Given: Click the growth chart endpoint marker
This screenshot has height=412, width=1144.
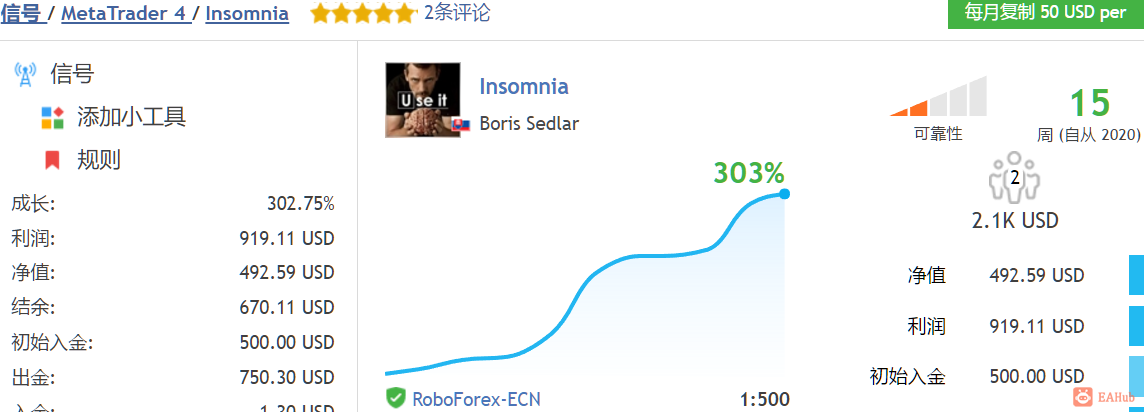Looking at the screenshot, I should [784, 194].
